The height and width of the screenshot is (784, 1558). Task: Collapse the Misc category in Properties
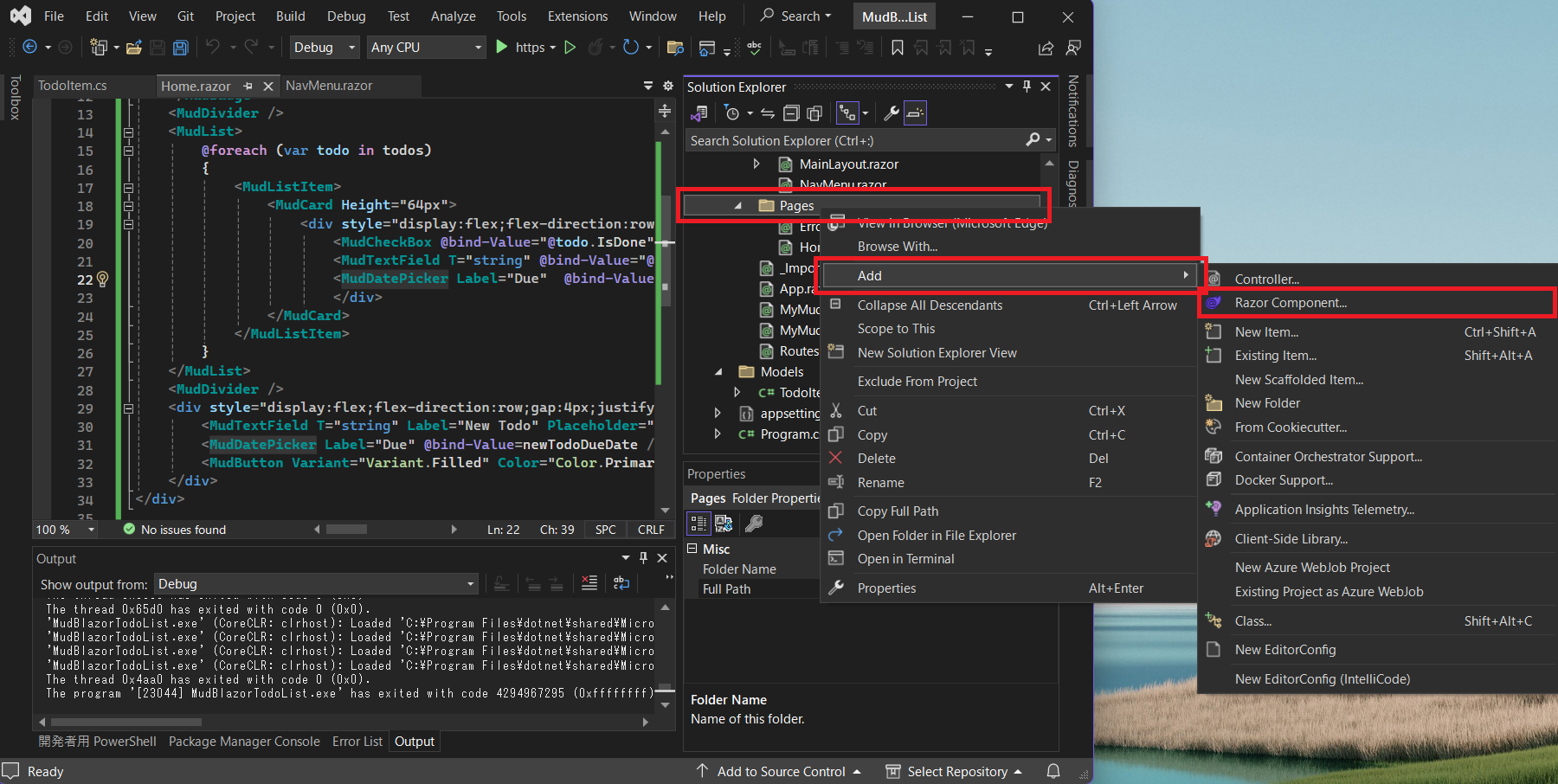692,549
